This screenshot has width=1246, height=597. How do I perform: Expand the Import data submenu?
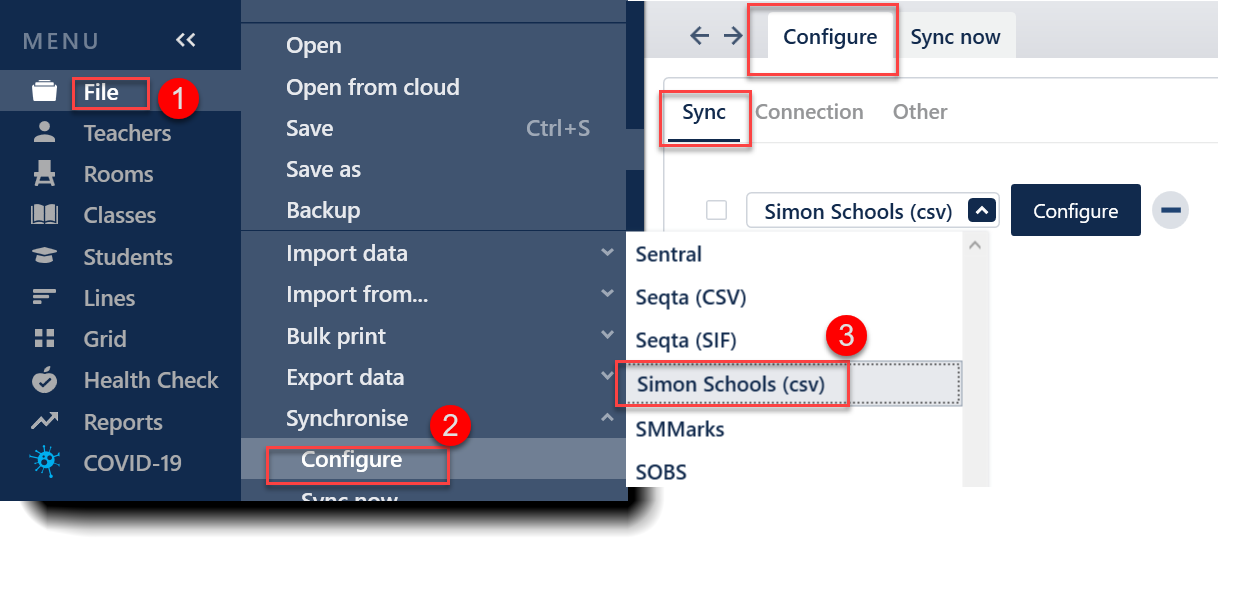(x=607, y=253)
